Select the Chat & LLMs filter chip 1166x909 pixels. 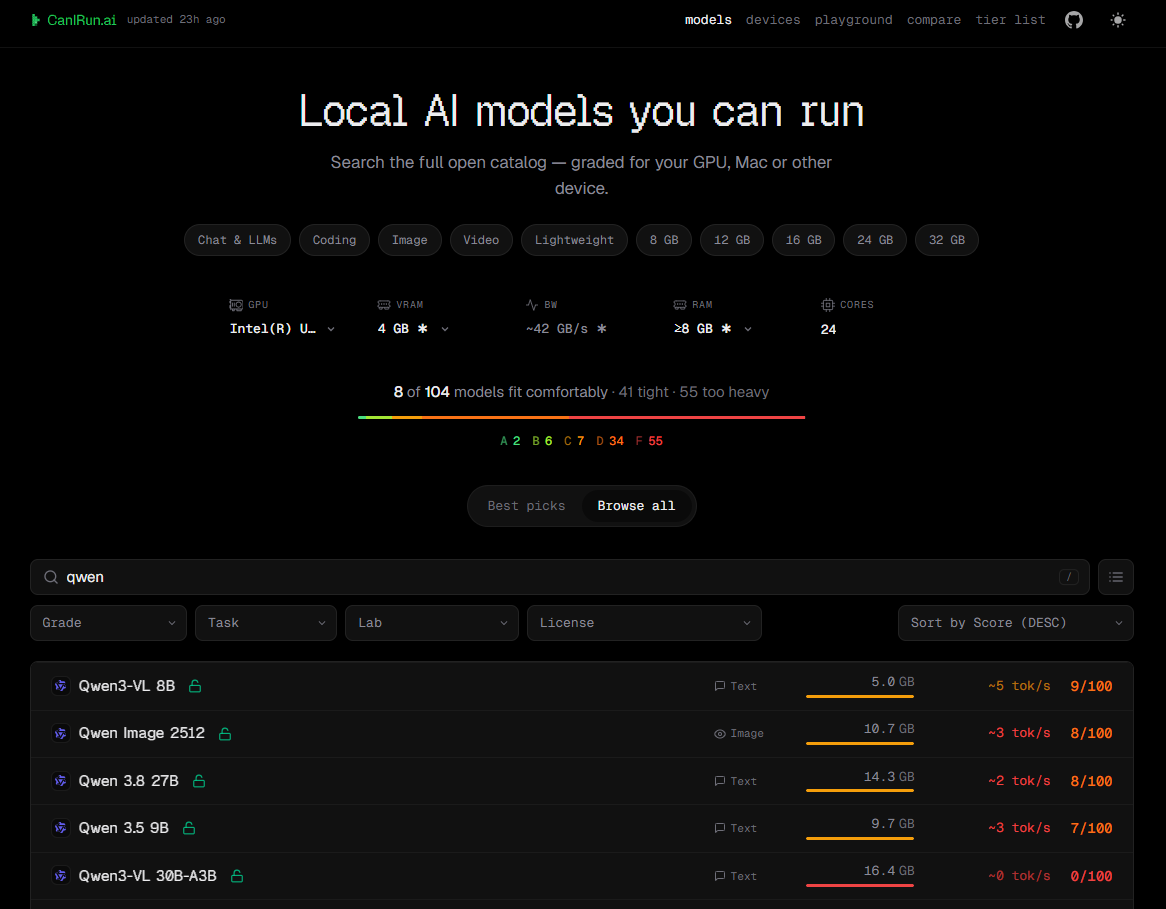coord(237,240)
